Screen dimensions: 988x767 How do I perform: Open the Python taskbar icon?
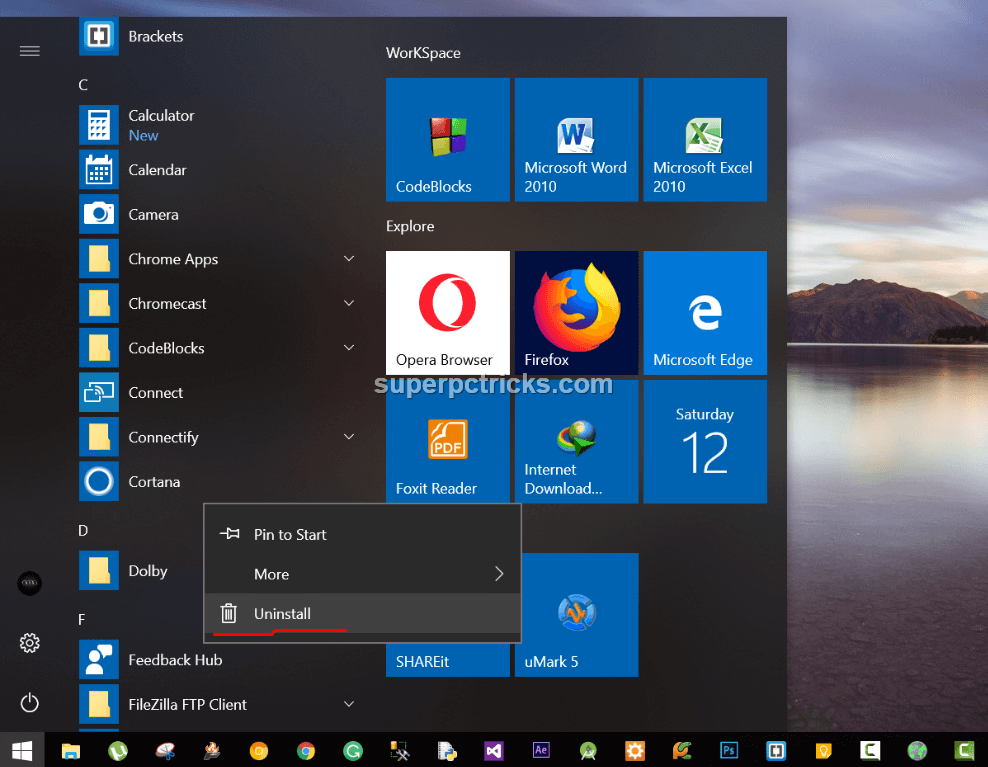pos(447,751)
